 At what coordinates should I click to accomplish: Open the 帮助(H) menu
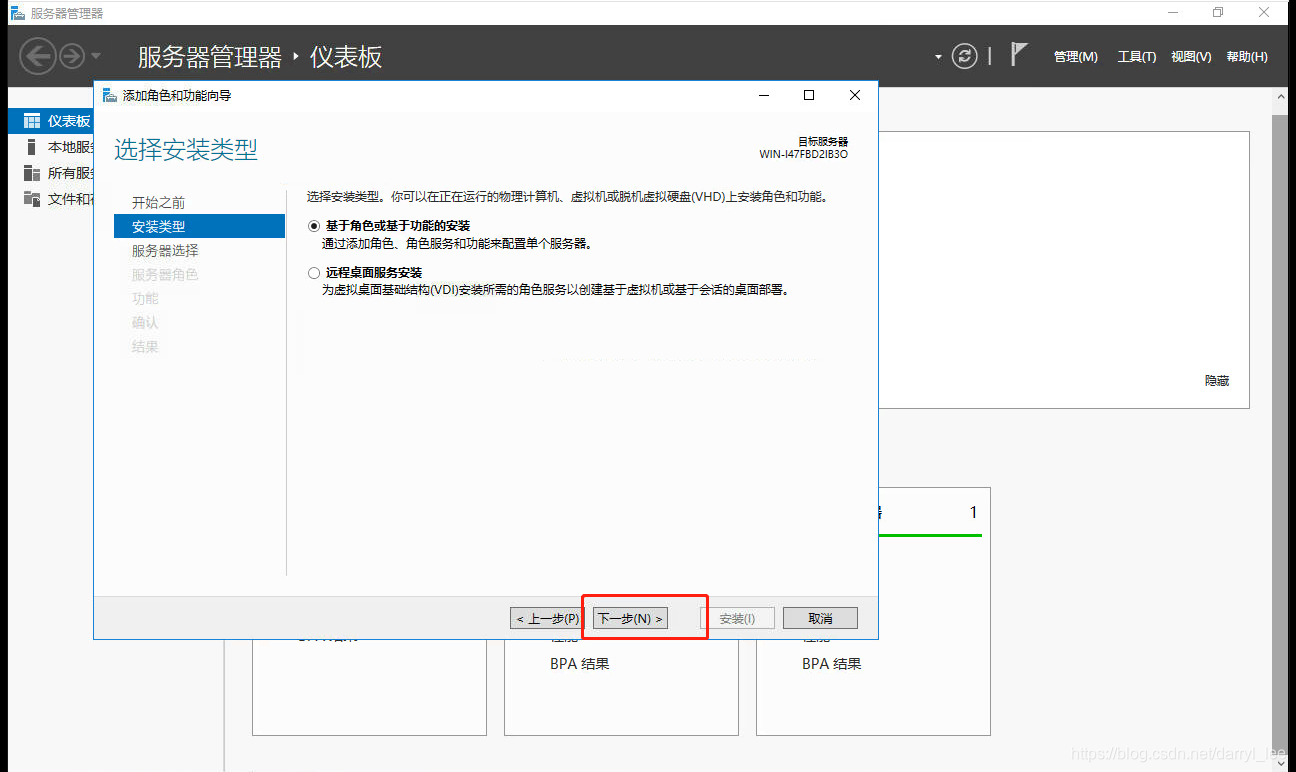pyautogui.click(x=1247, y=57)
